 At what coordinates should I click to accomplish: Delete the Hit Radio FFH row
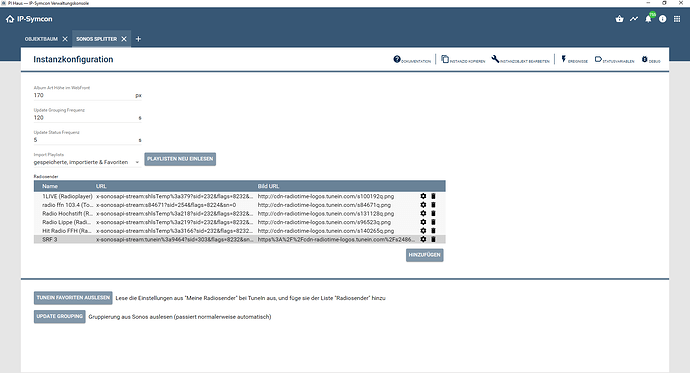click(x=433, y=230)
